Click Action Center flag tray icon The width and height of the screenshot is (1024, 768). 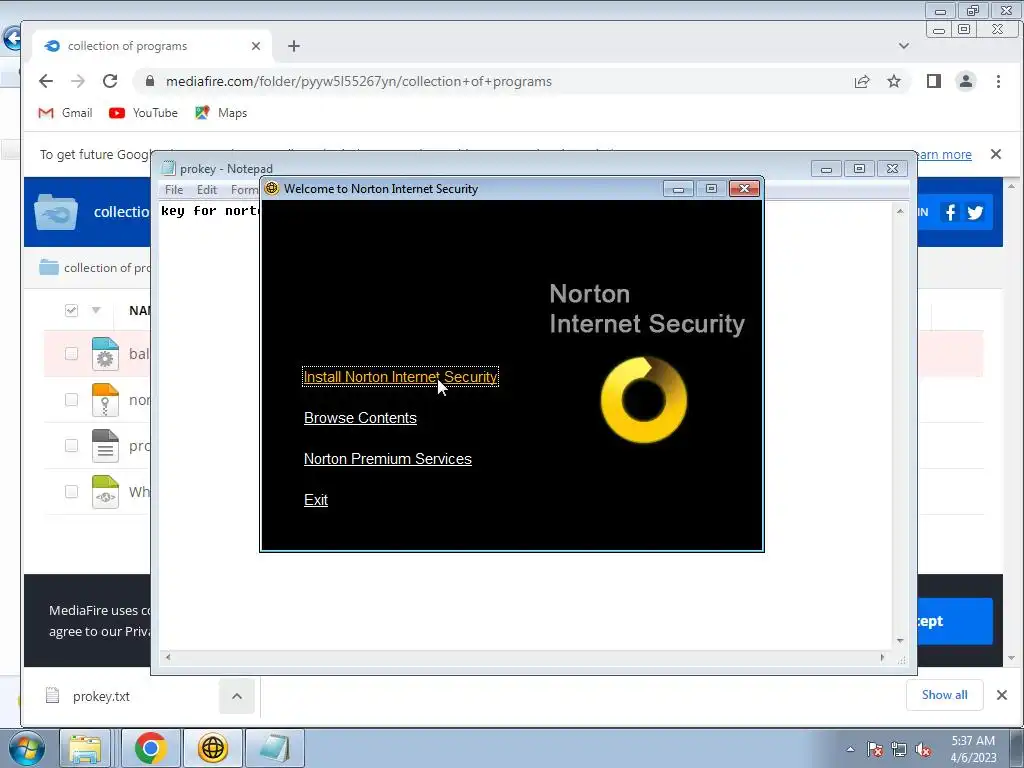(x=875, y=750)
